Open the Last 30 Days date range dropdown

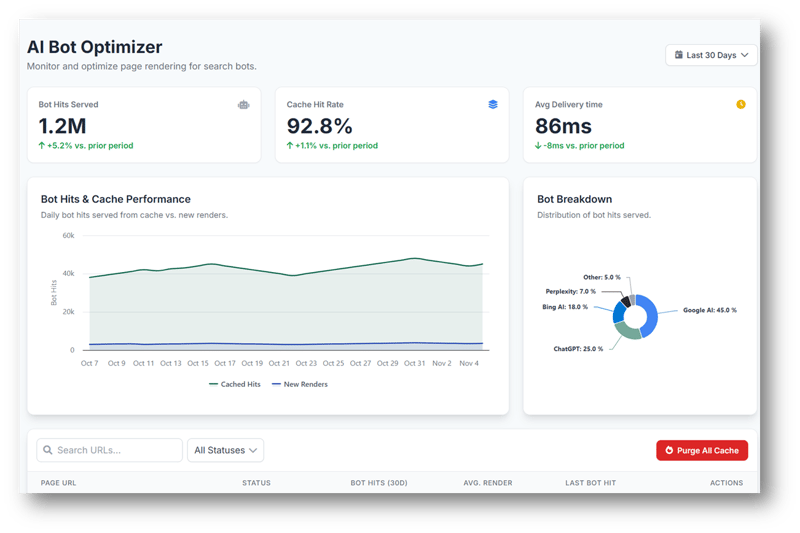pos(711,56)
